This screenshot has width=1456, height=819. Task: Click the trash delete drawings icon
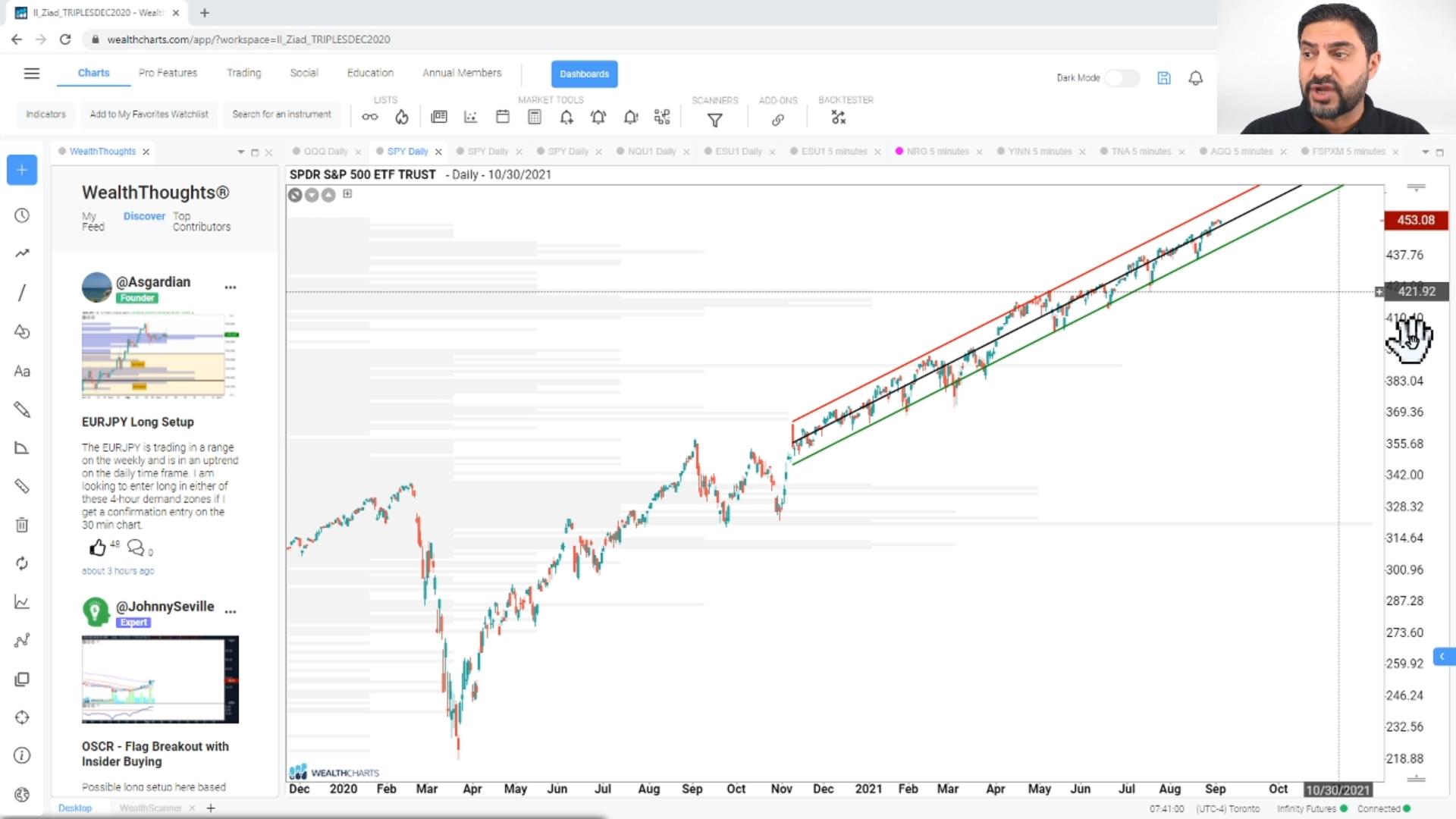coord(22,525)
